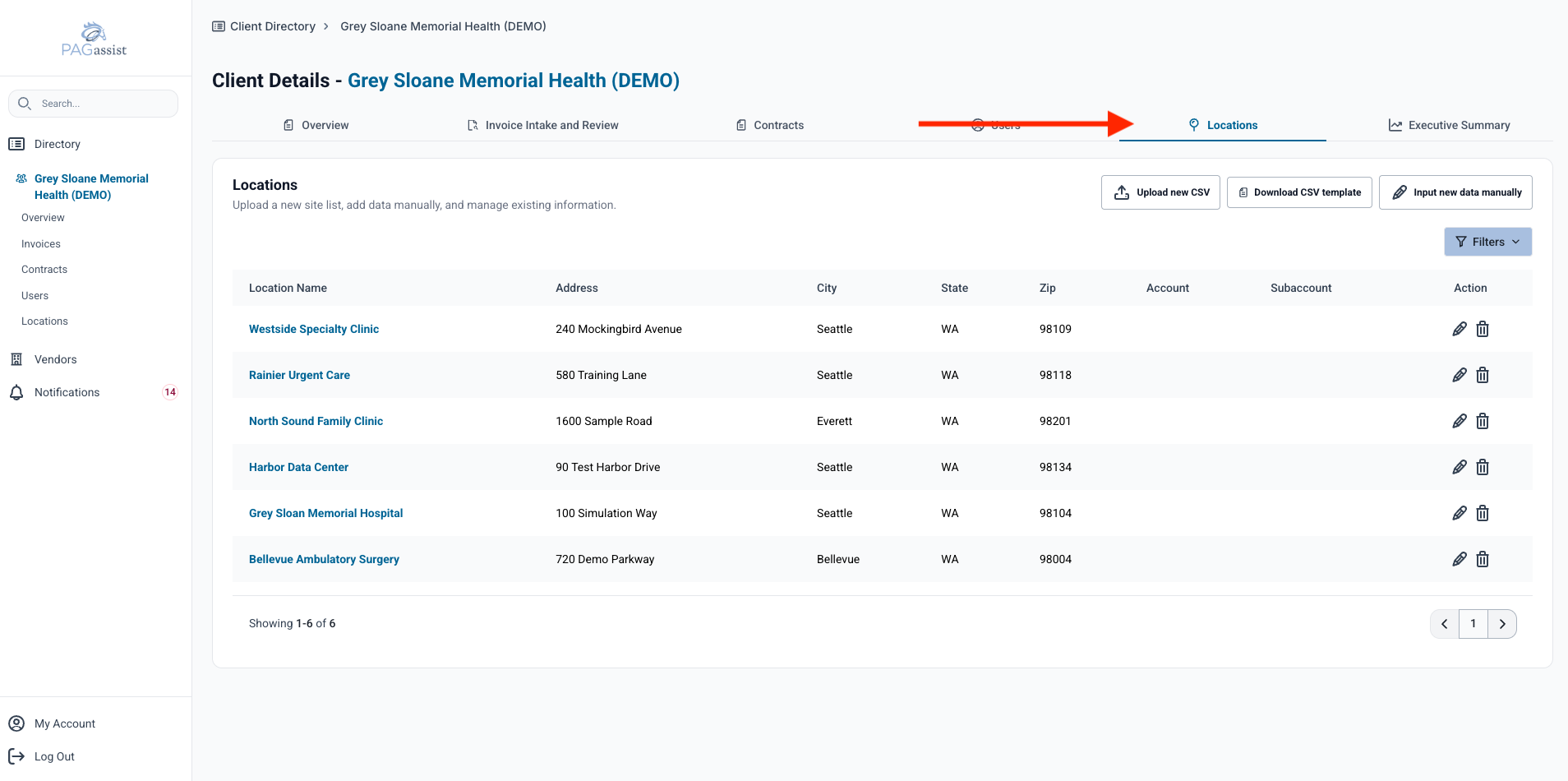Open Westside Specialty Clinic link
The height and width of the screenshot is (781, 1568).
coord(314,329)
